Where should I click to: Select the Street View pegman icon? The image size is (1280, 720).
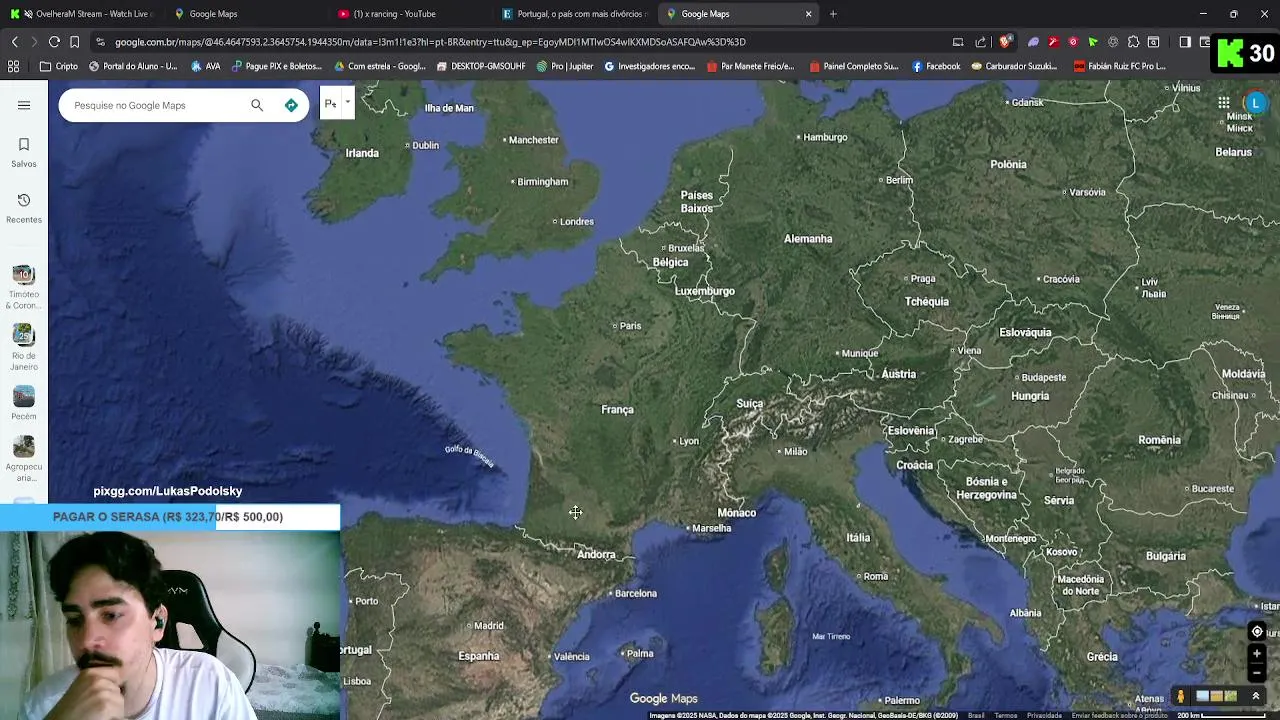coord(1181,696)
